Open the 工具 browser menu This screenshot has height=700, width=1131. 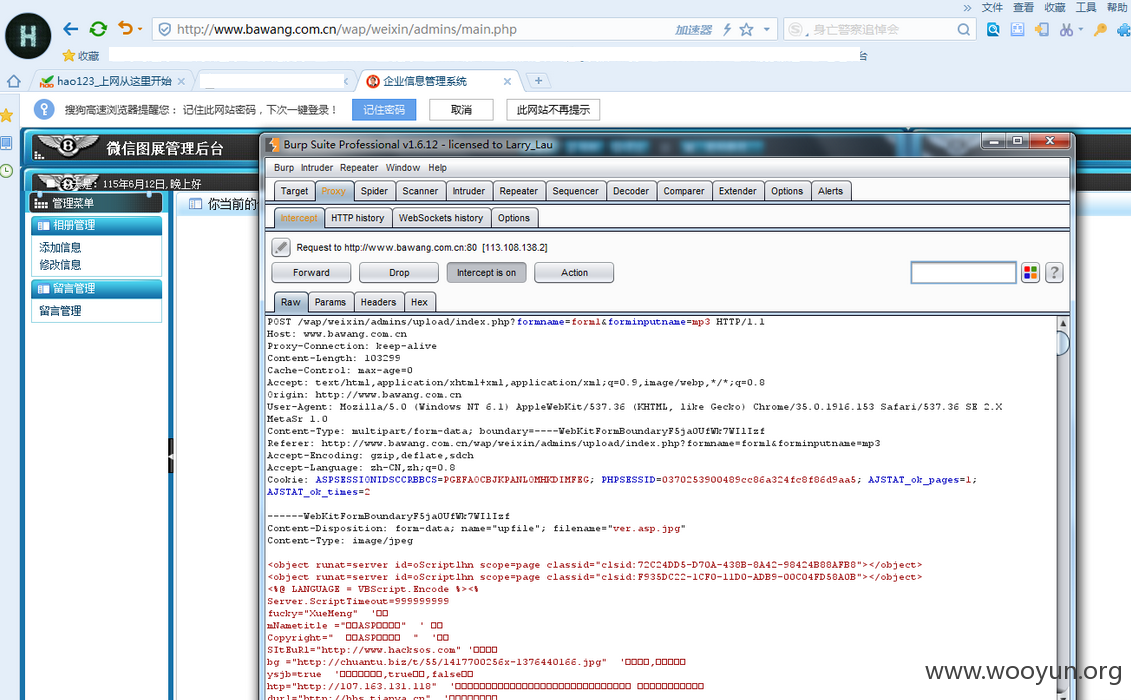(x=1086, y=7)
